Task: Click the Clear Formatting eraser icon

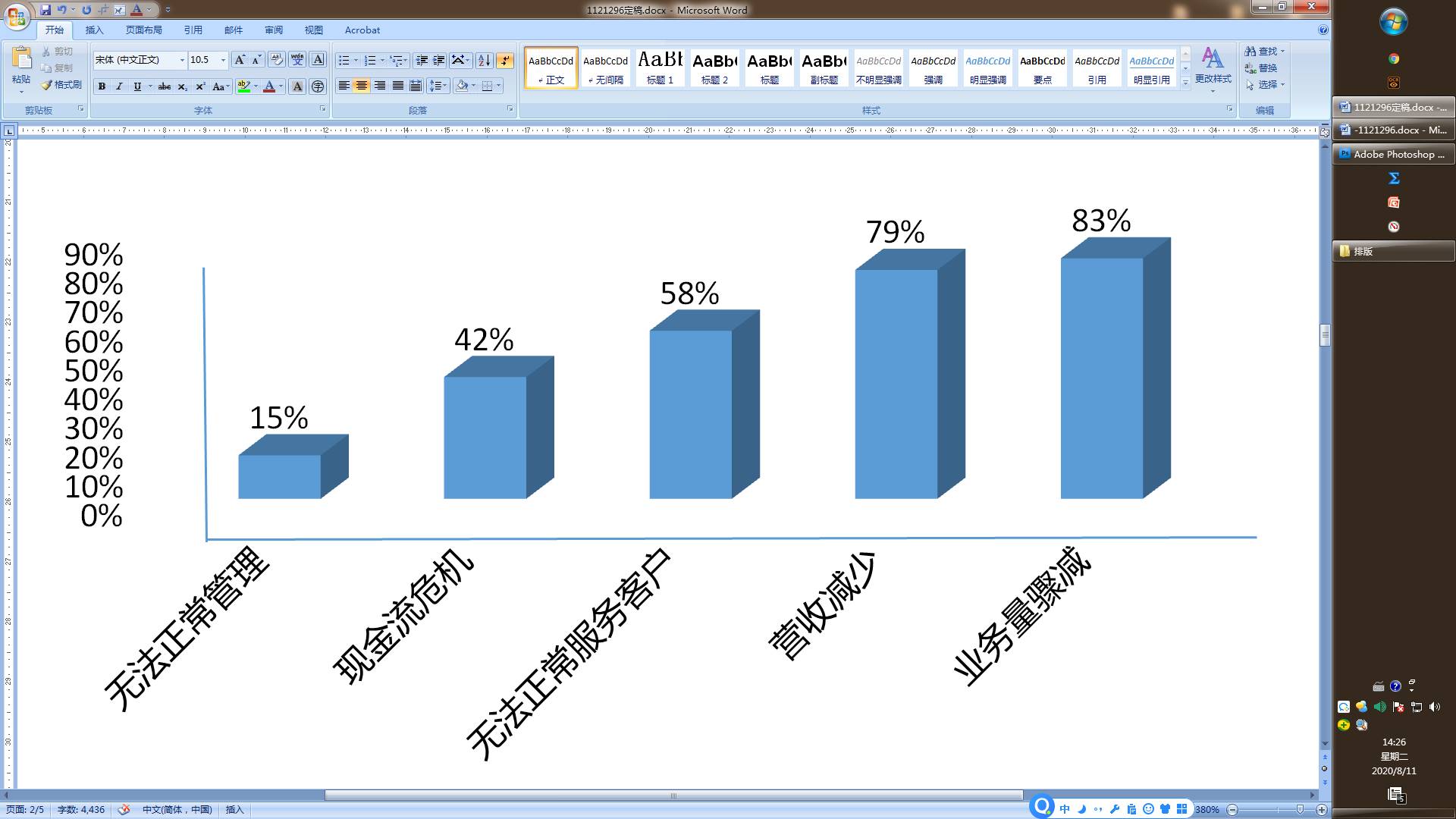Action: (276, 60)
